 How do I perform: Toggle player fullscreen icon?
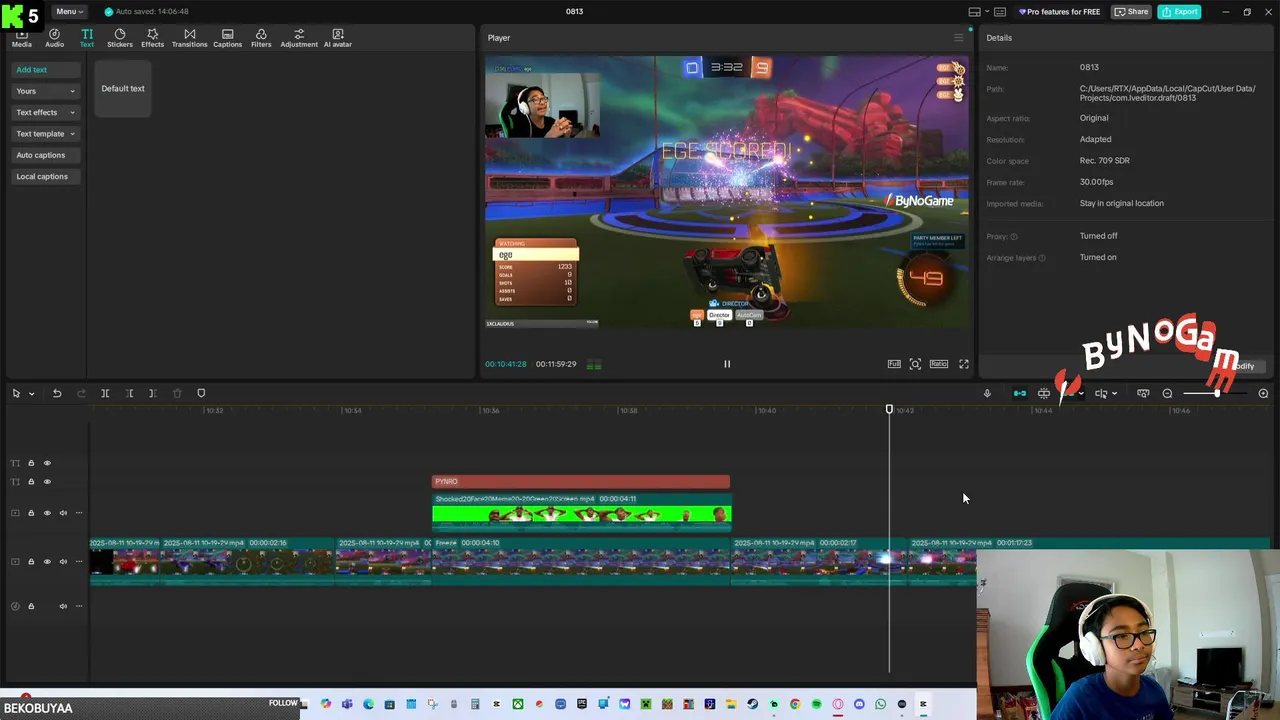click(x=964, y=364)
